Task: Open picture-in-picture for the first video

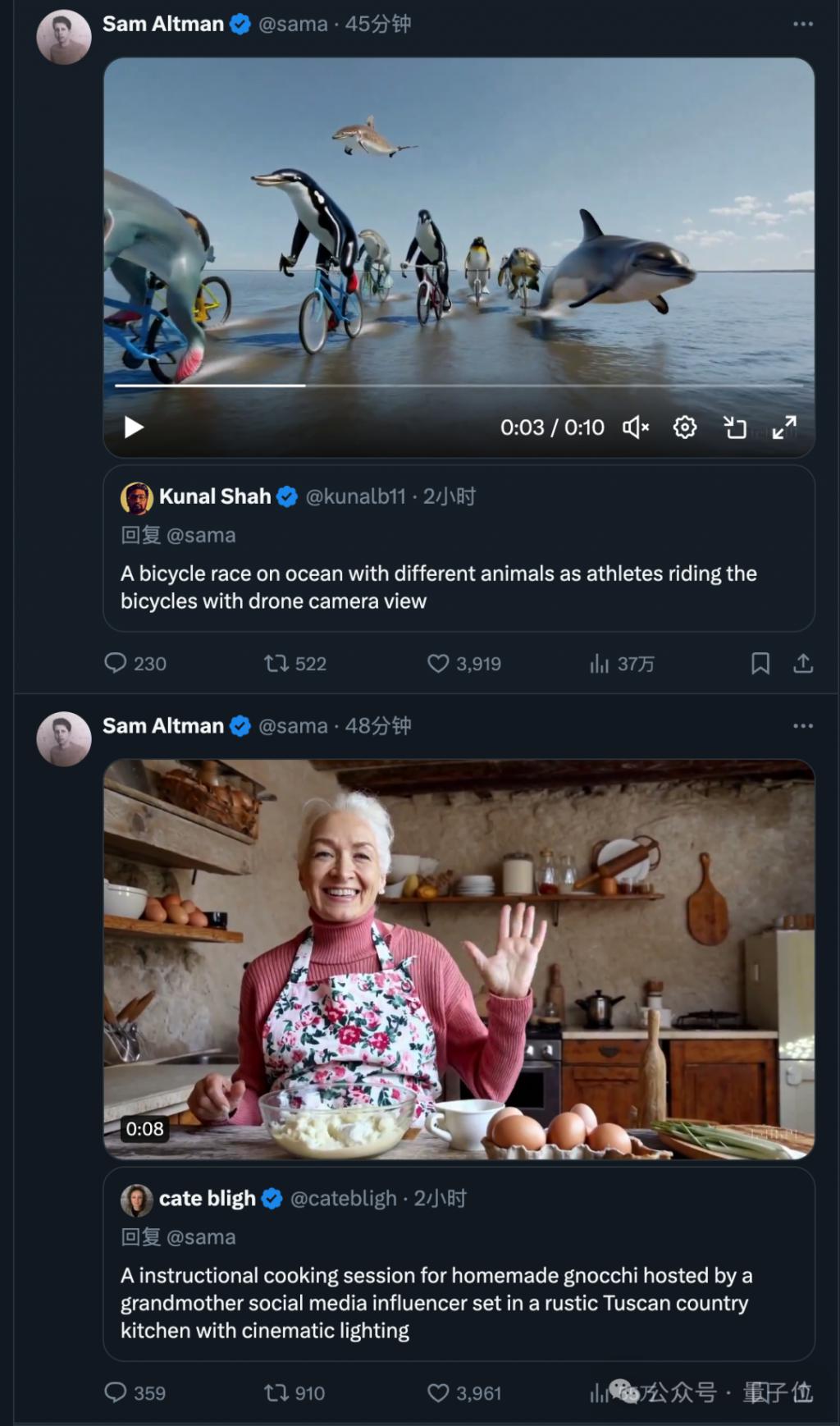Action: 735,427
